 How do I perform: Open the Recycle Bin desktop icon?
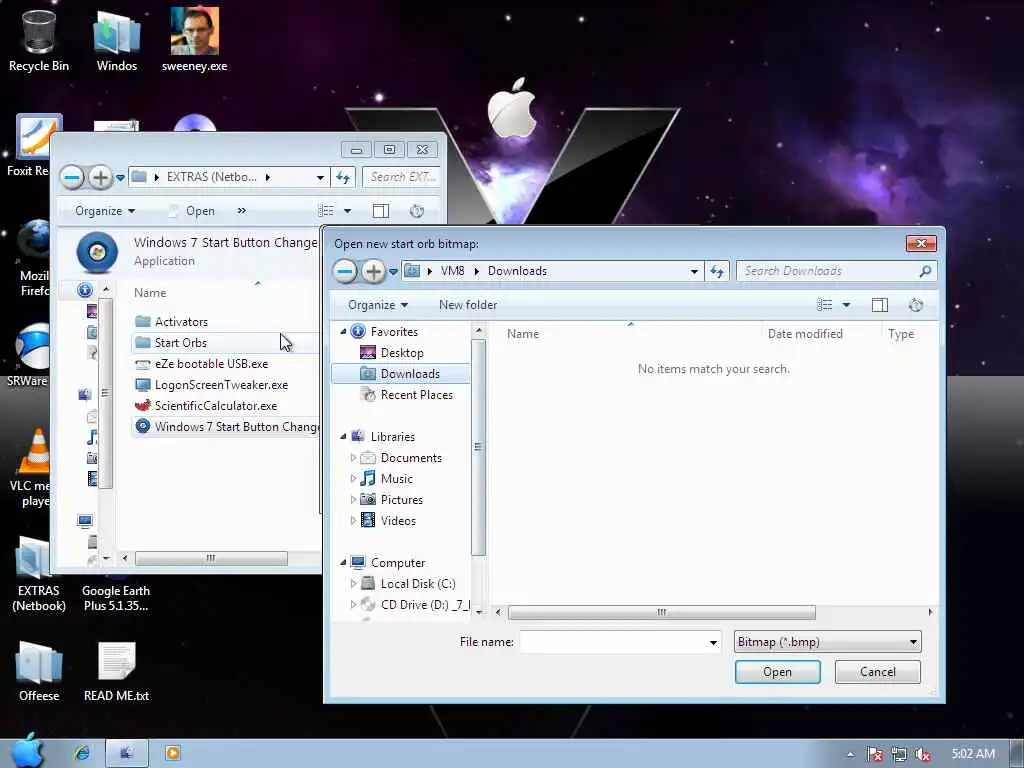[x=39, y=39]
